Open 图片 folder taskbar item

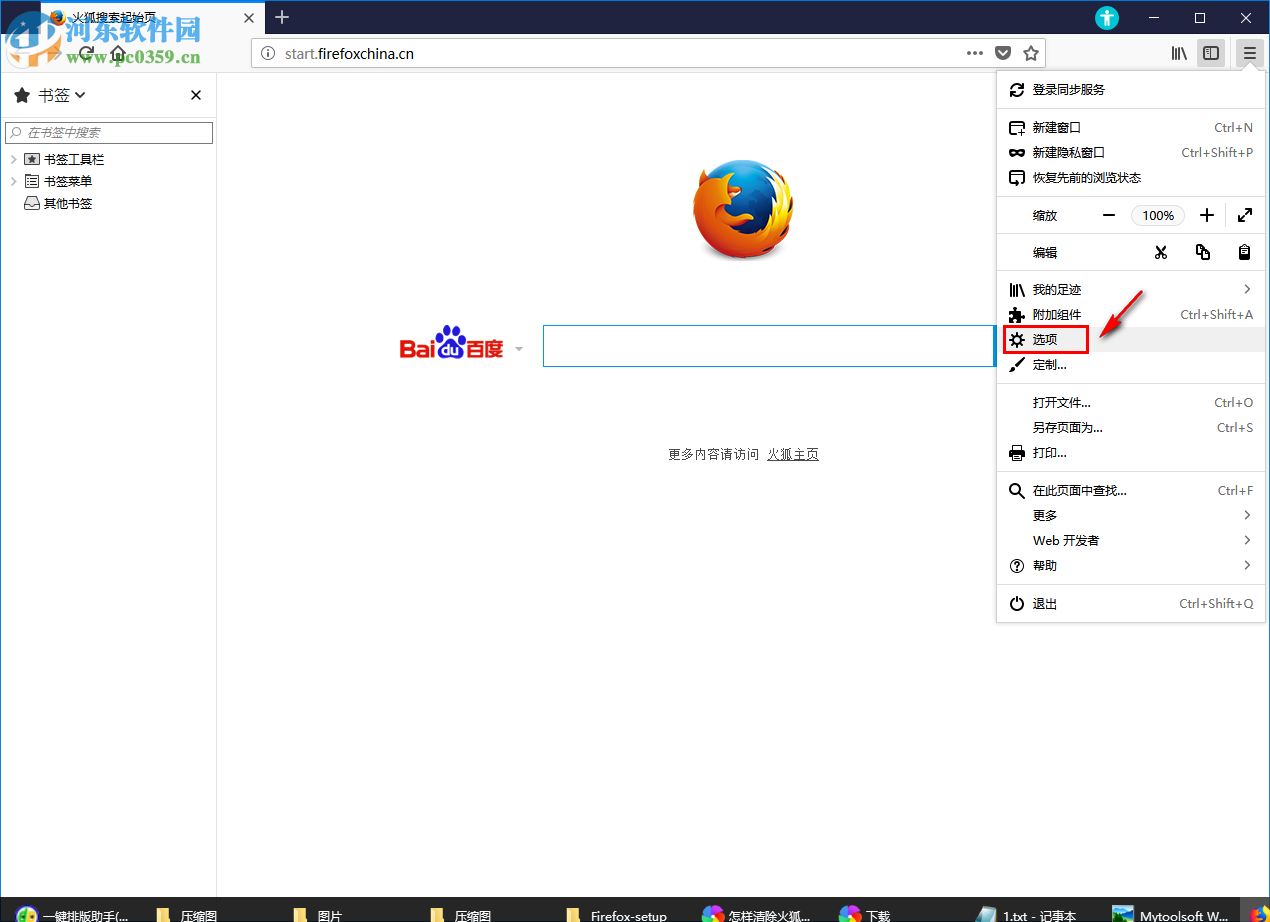(318, 914)
